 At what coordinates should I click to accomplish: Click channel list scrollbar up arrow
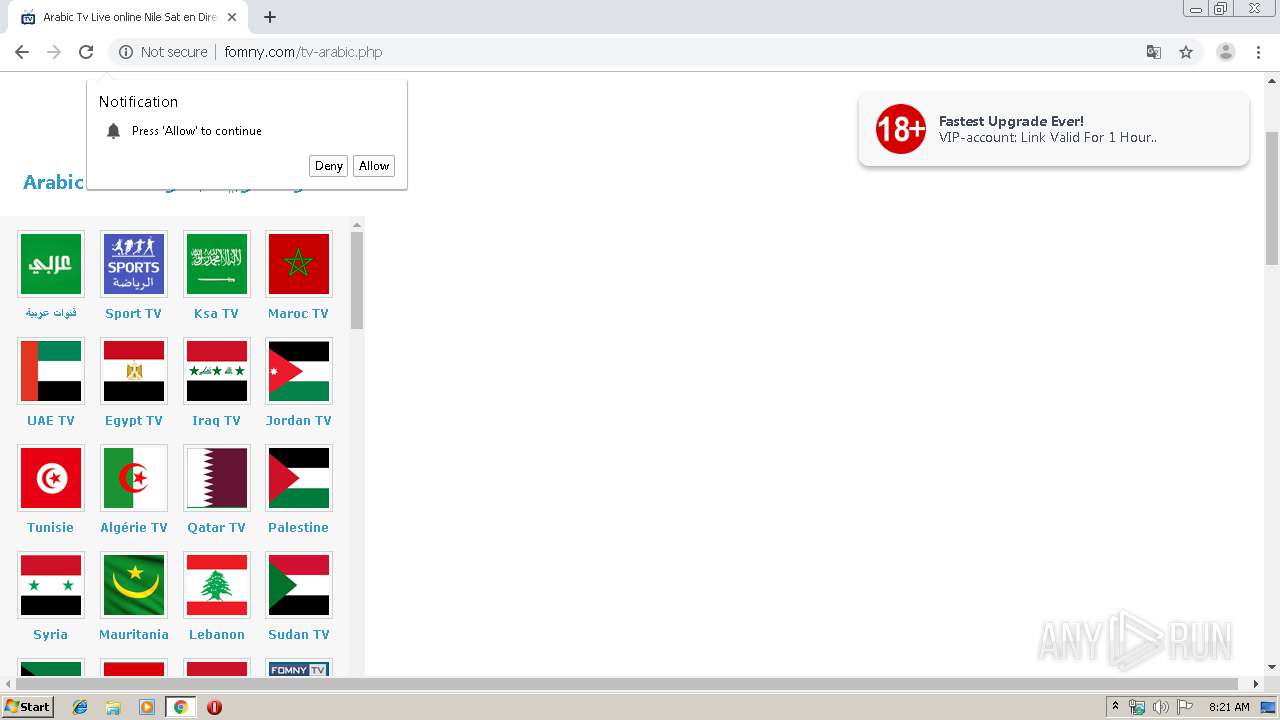357,224
